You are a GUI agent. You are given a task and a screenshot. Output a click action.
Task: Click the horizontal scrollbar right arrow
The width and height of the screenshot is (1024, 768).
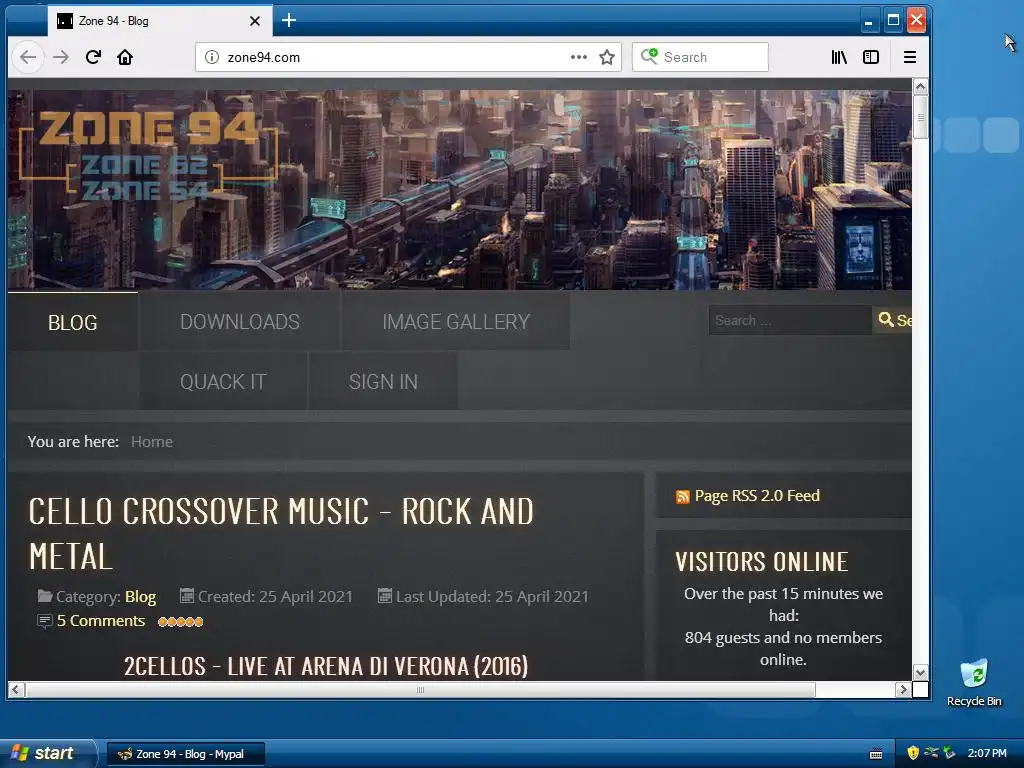coord(903,689)
